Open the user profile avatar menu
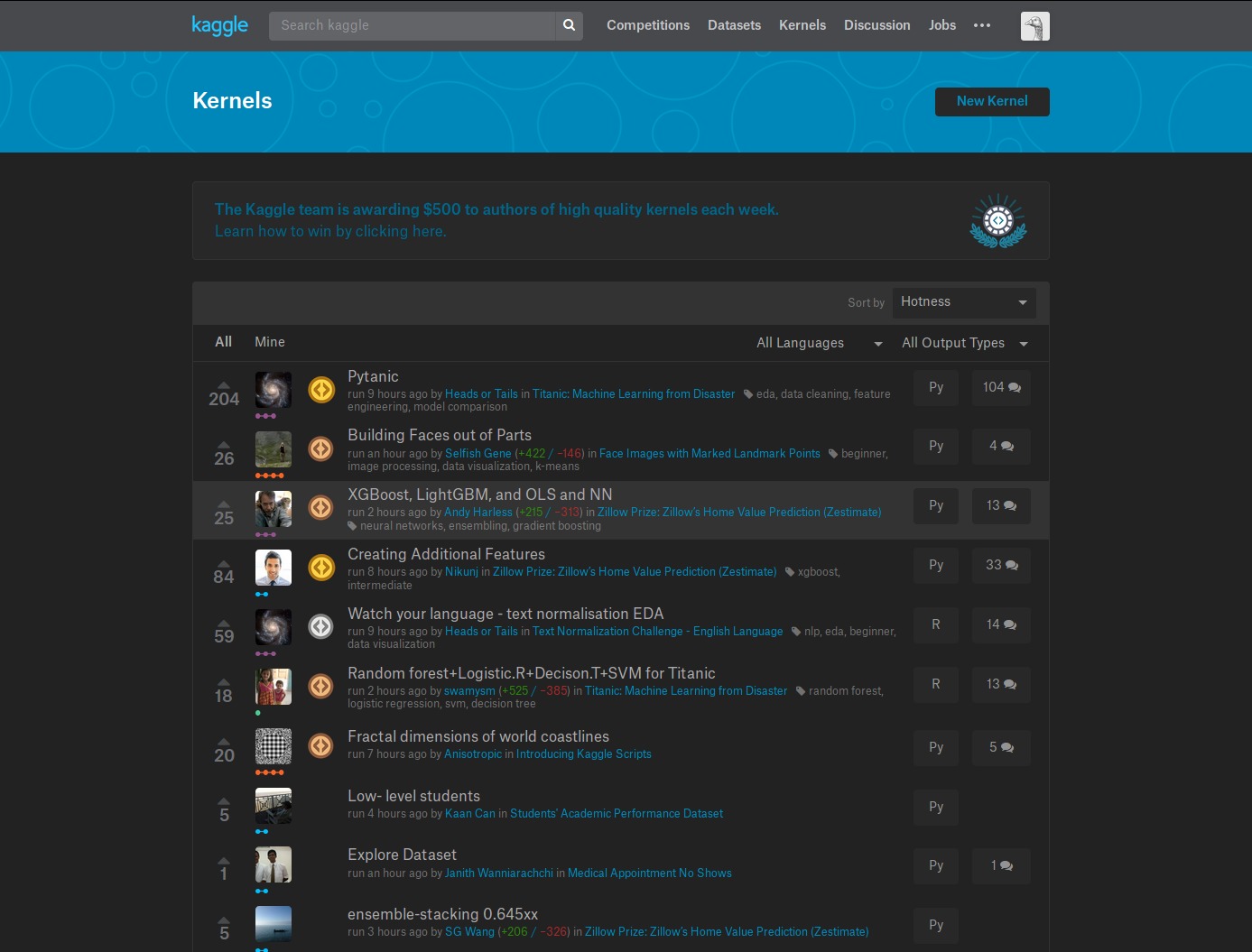The width and height of the screenshot is (1252, 952). 1034,26
